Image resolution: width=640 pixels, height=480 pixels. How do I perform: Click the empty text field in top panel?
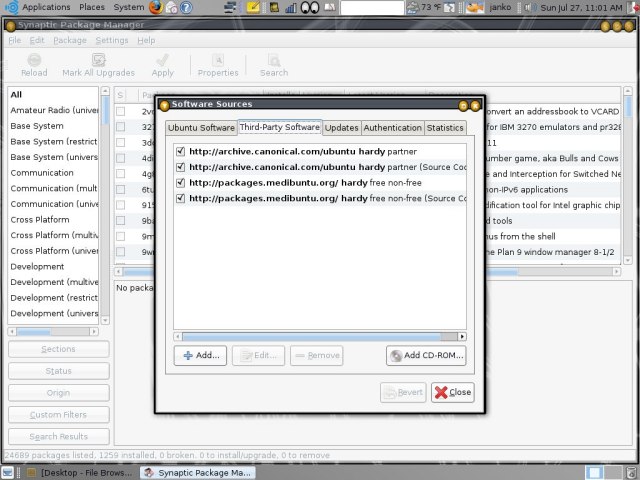(372, 7)
